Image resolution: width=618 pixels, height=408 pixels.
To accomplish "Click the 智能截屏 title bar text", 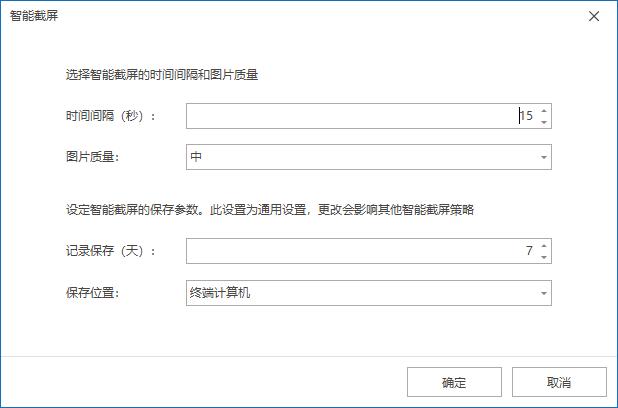I will point(34,17).
